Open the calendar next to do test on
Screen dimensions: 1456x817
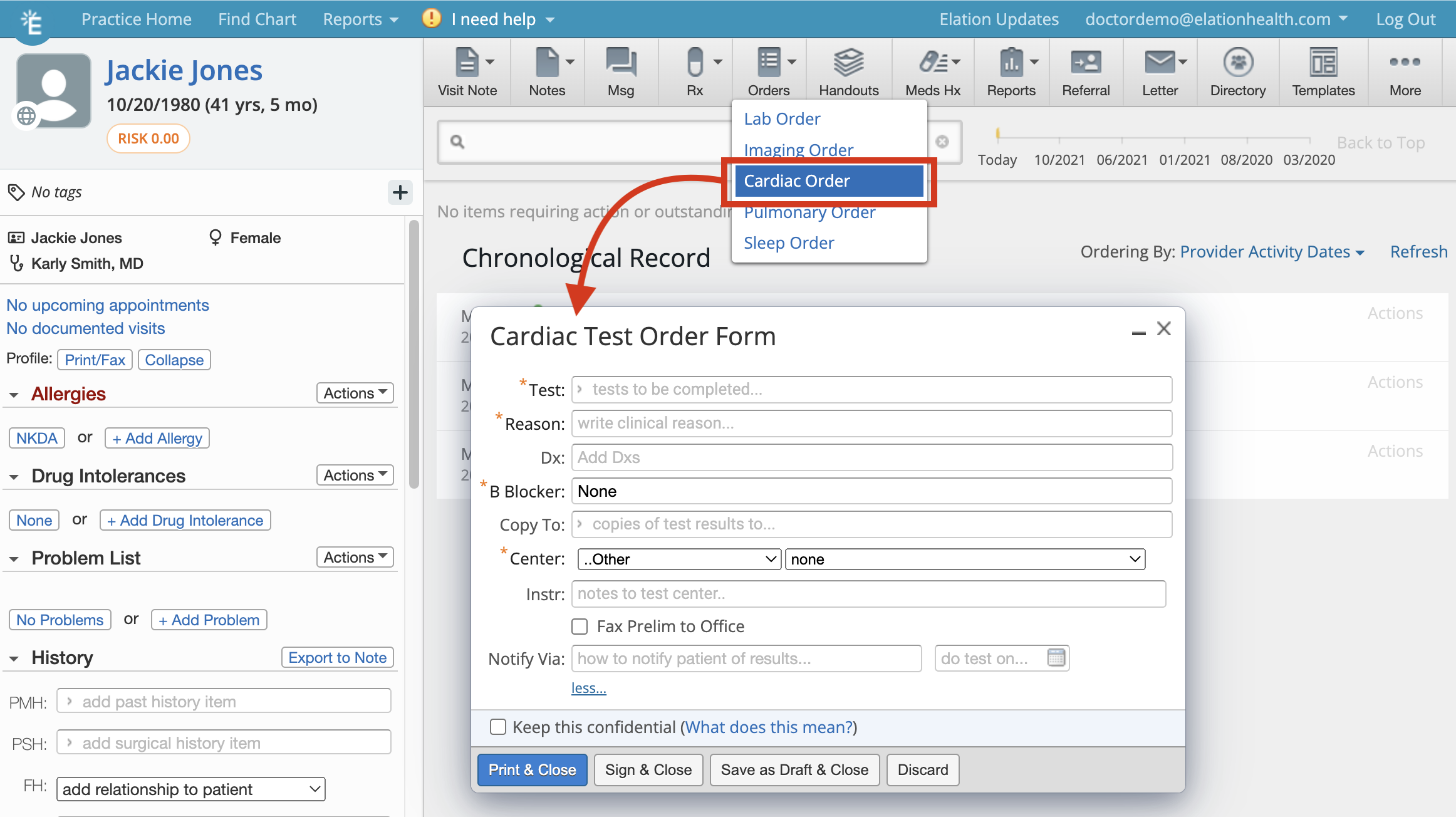(1057, 657)
